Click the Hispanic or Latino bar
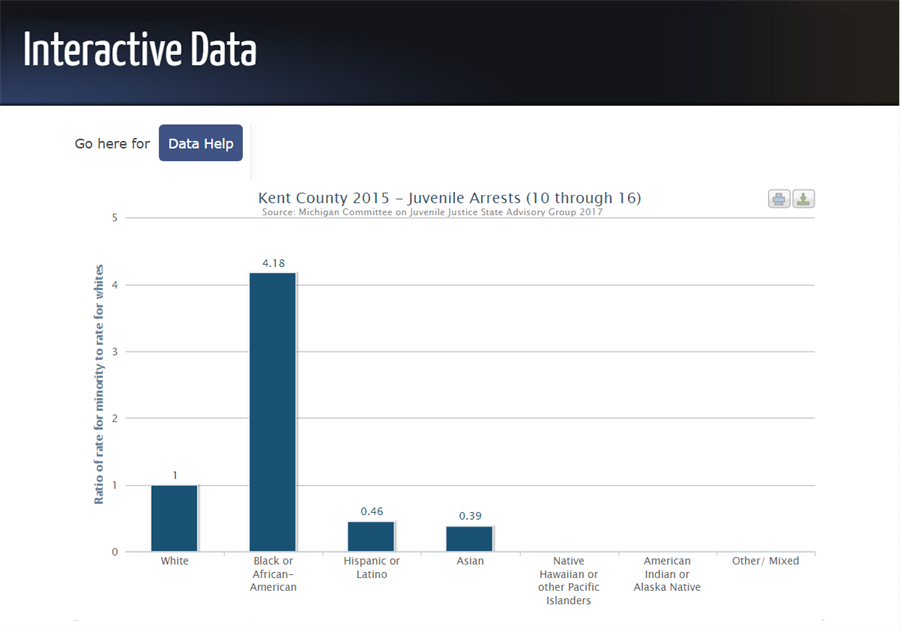The image size is (900, 629). 371,536
